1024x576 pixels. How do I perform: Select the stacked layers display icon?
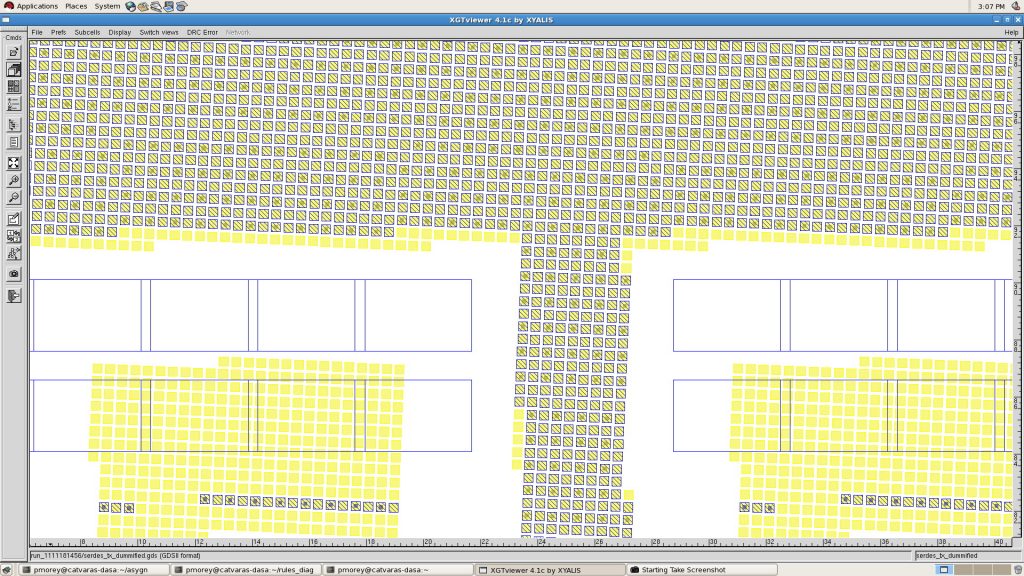[13, 70]
